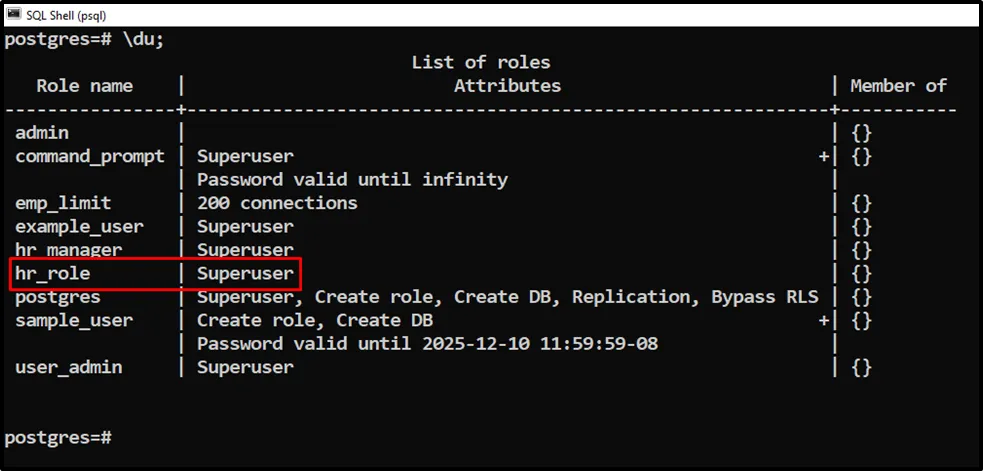Image resolution: width=983 pixels, height=471 pixels.
Task: Click the Attributes column header
Action: click(x=507, y=86)
